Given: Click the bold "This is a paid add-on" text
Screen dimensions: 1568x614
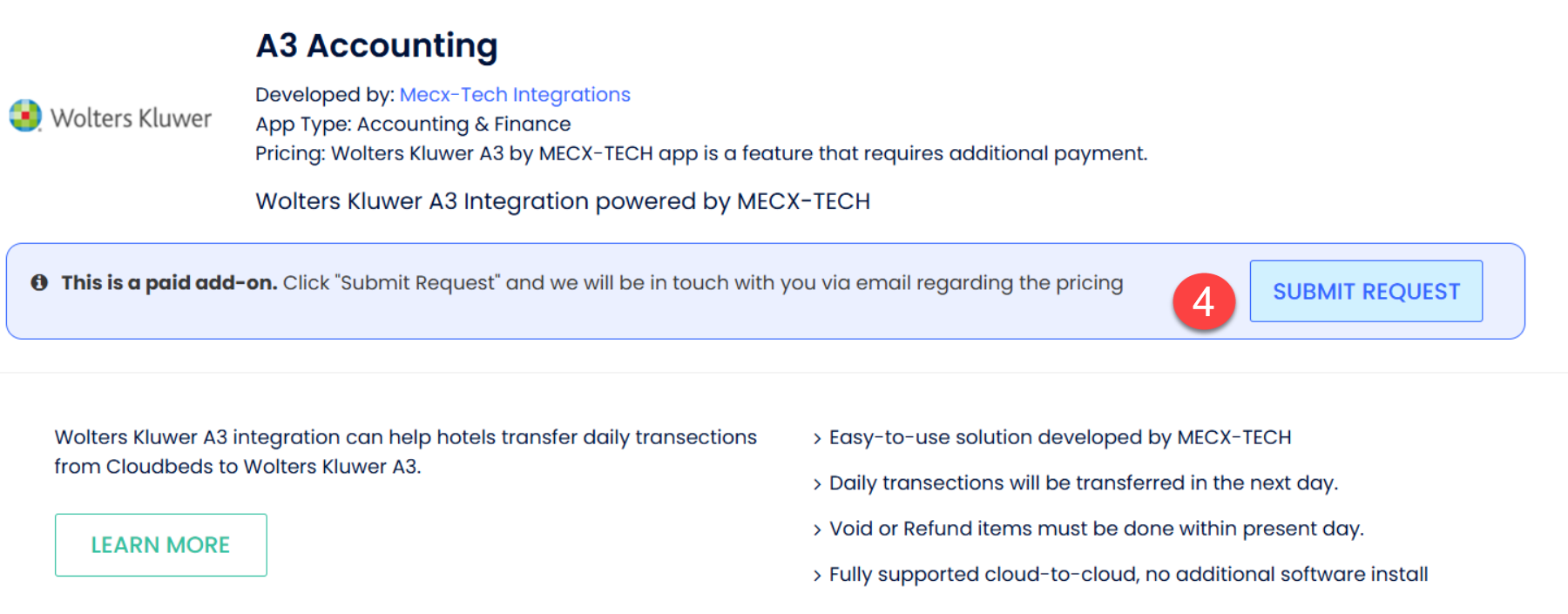Looking at the screenshot, I should click(169, 282).
